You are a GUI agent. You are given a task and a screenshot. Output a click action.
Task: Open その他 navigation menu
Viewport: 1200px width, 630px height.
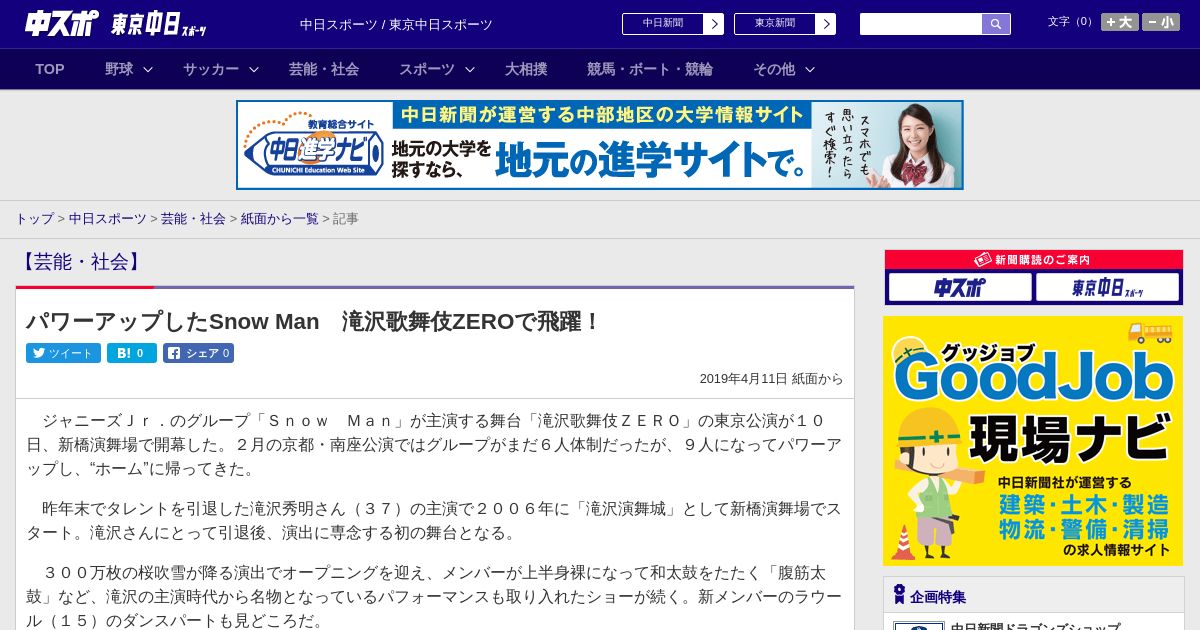click(774, 69)
